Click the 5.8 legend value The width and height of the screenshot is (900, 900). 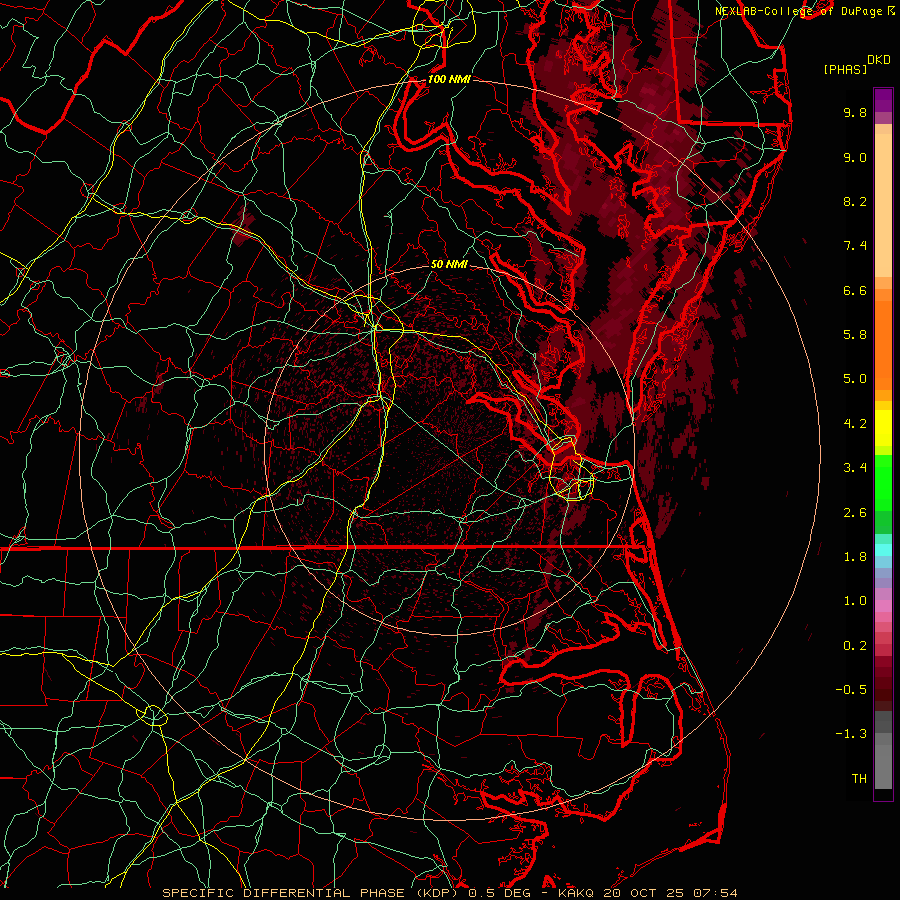(855, 335)
